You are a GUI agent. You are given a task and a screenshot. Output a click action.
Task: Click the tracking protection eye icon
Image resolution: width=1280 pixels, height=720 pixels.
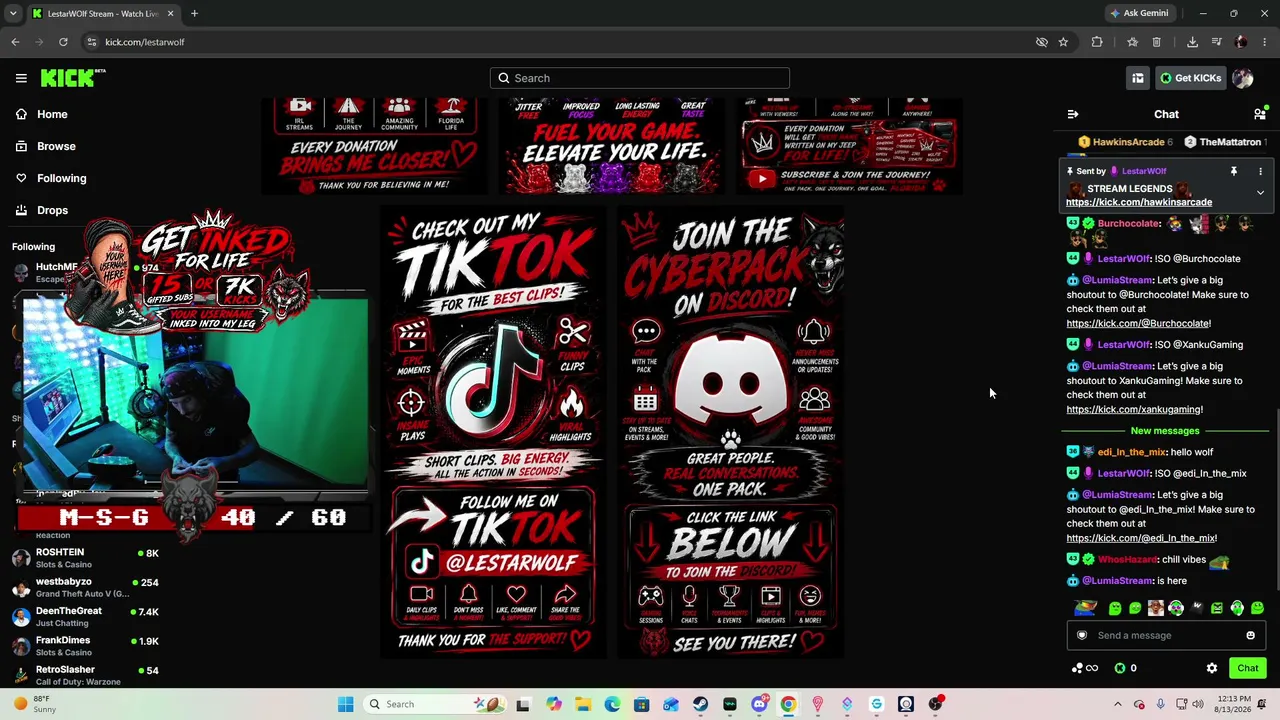coord(1042,42)
